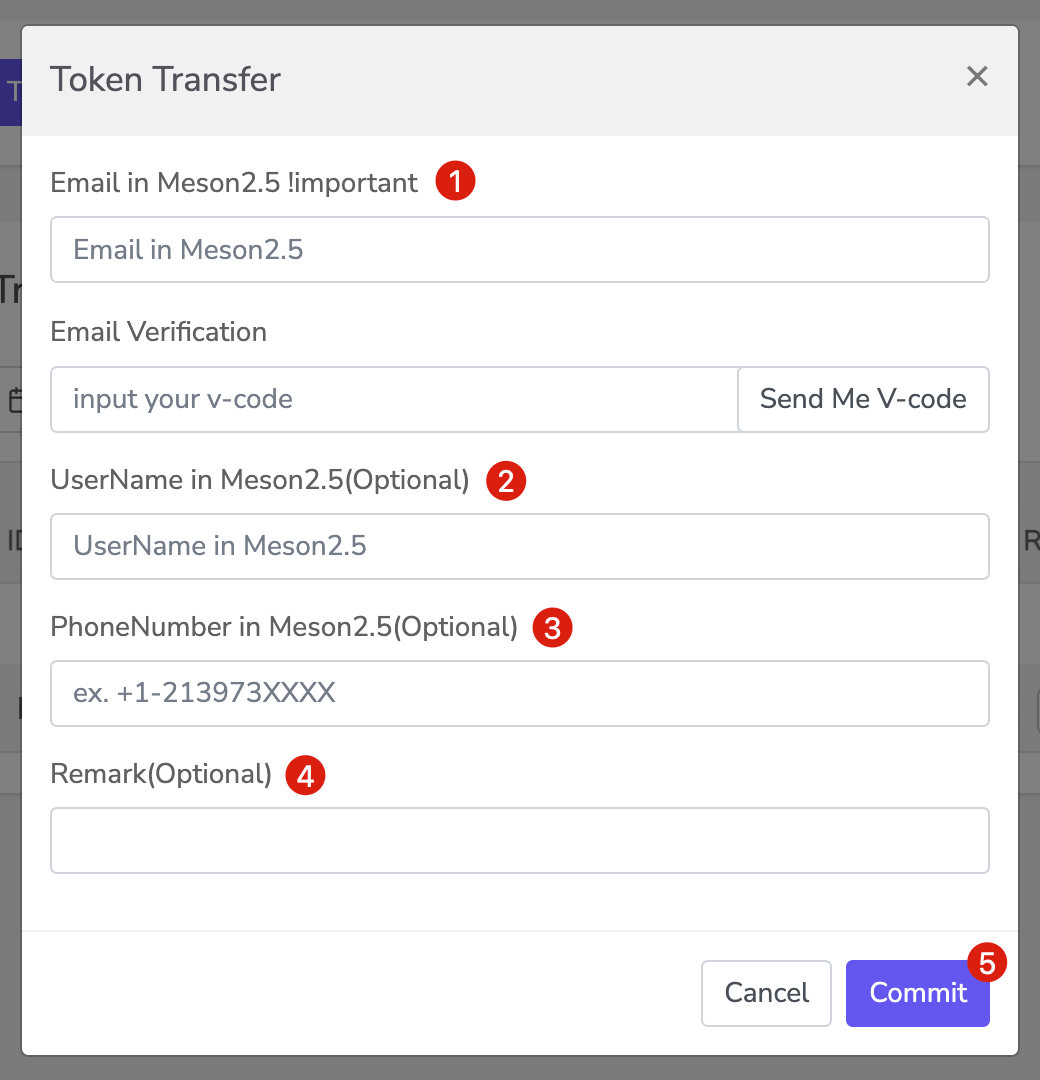Submit the form with Commit button
Screen dimensions: 1040x1080
tap(917, 993)
